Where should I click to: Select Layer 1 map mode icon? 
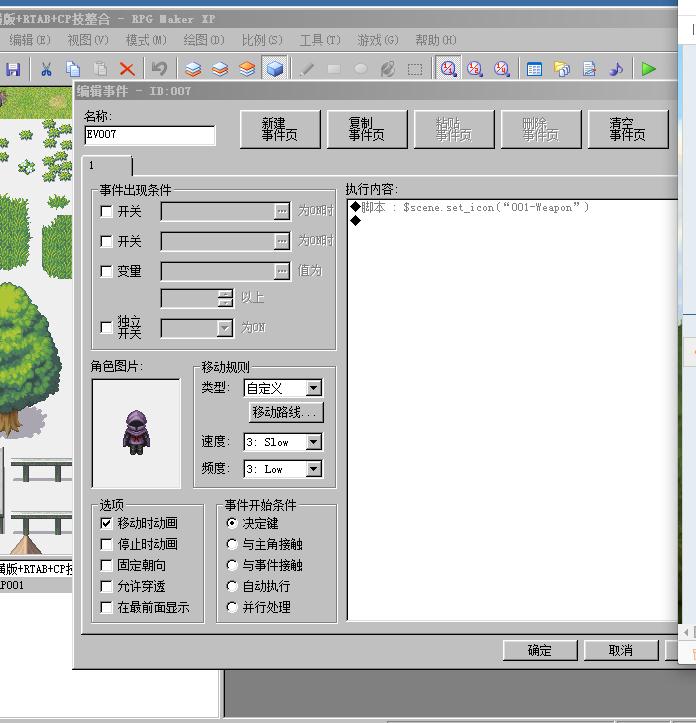193,69
